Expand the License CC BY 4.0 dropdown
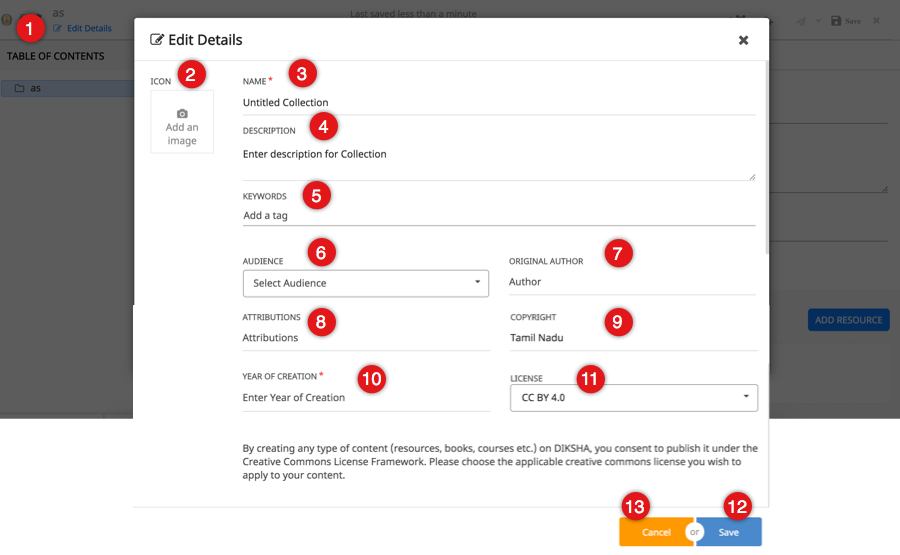The width and height of the screenshot is (900, 555). click(633, 397)
